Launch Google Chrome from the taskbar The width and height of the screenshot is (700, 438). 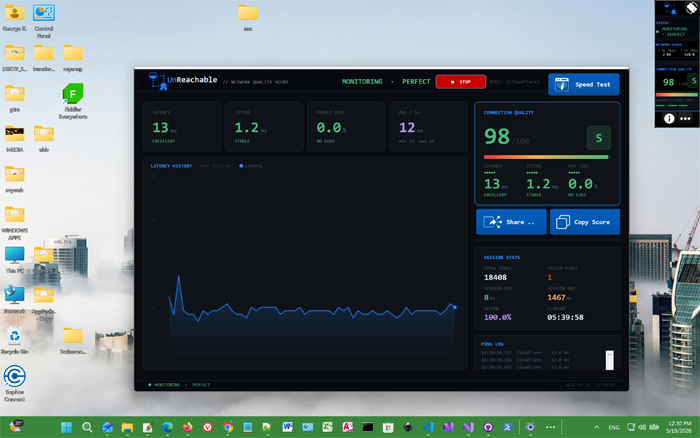click(x=228, y=427)
